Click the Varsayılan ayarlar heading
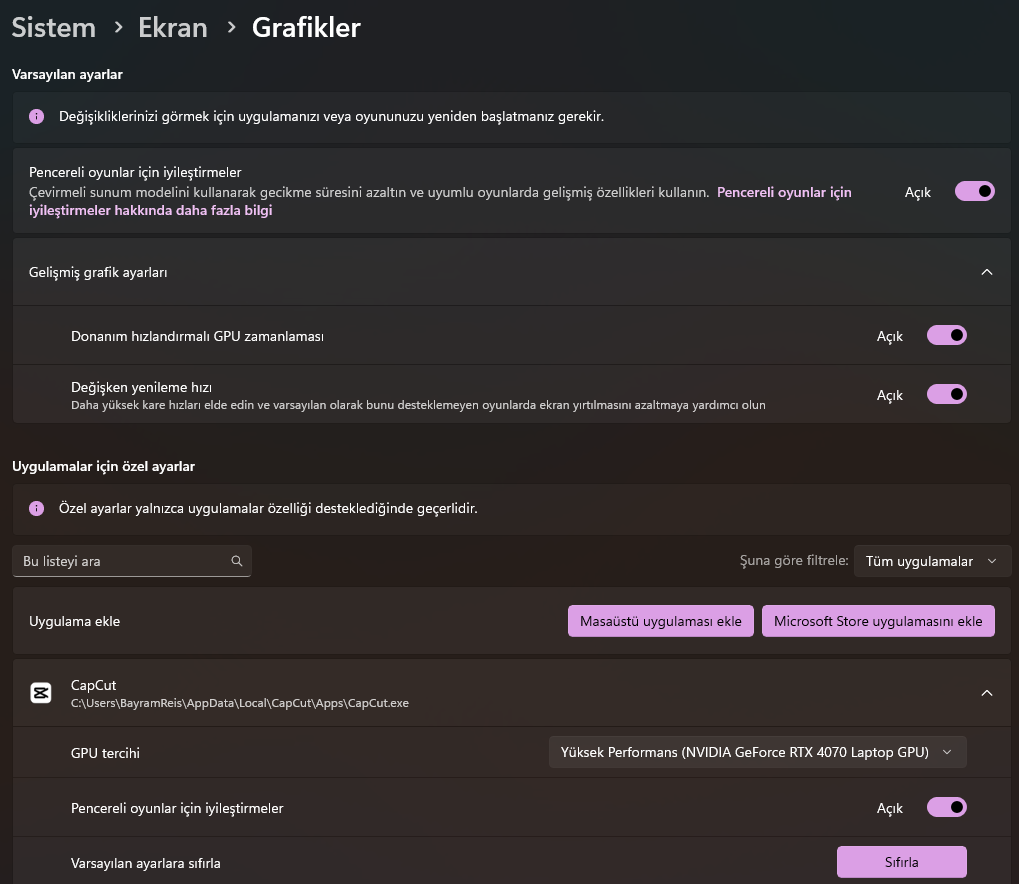The width and height of the screenshot is (1019, 884). point(67,75)
